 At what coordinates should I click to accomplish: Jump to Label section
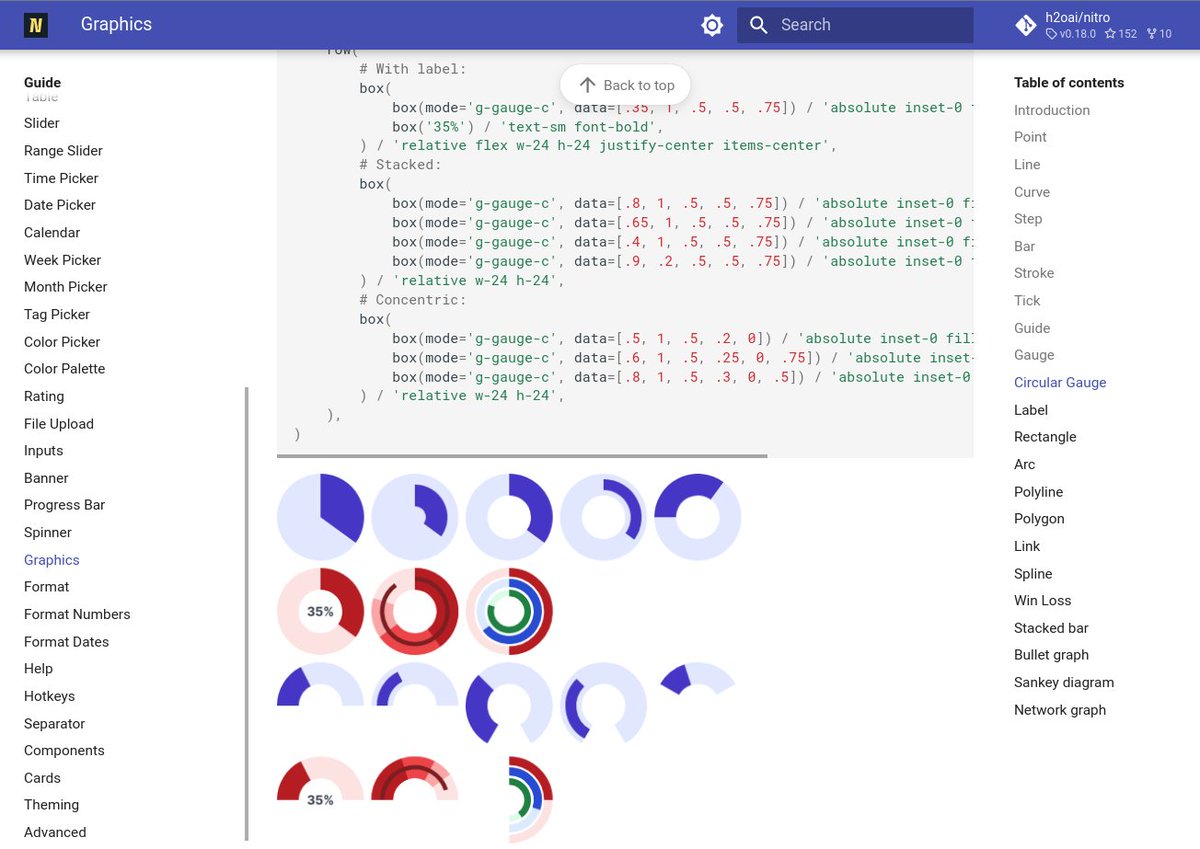pos(1031,410)
